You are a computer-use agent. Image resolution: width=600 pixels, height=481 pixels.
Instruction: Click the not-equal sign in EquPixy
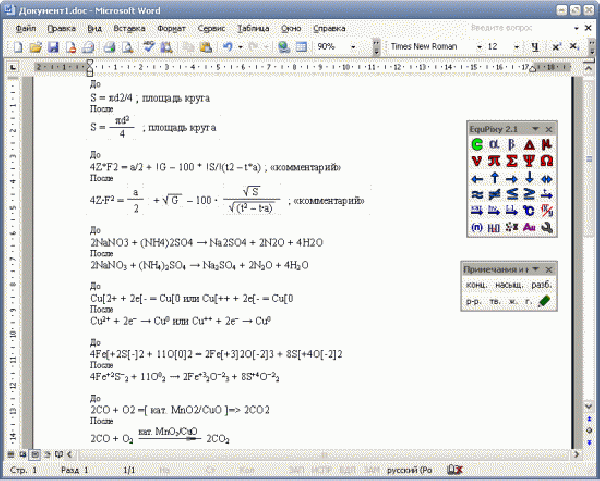494,195
